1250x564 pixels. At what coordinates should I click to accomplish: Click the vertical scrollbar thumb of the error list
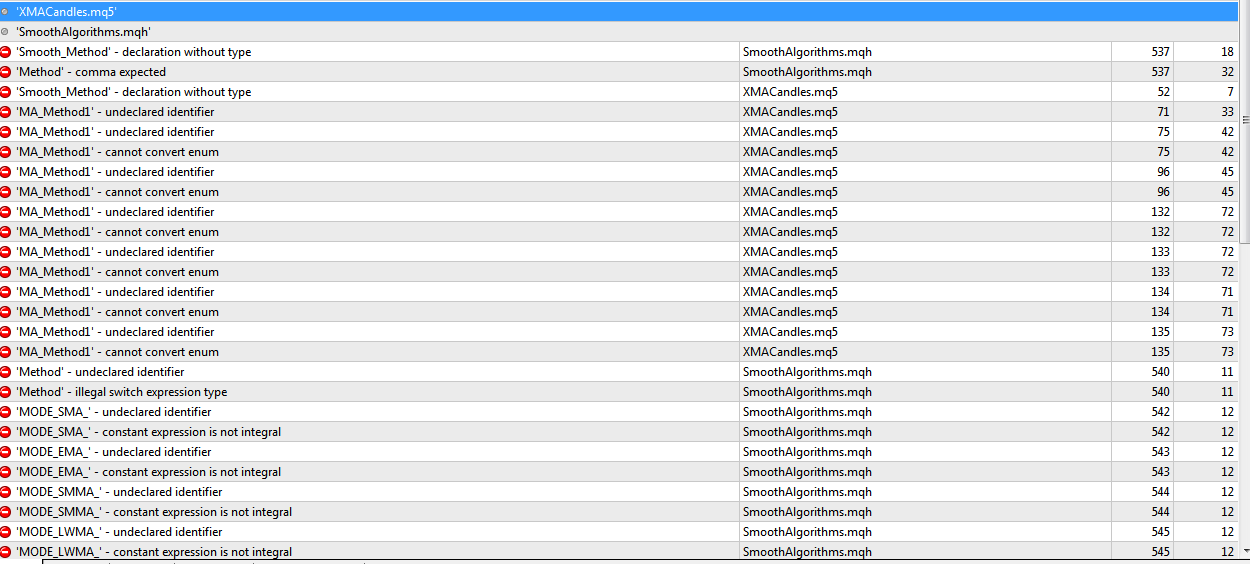[1245, 120]
